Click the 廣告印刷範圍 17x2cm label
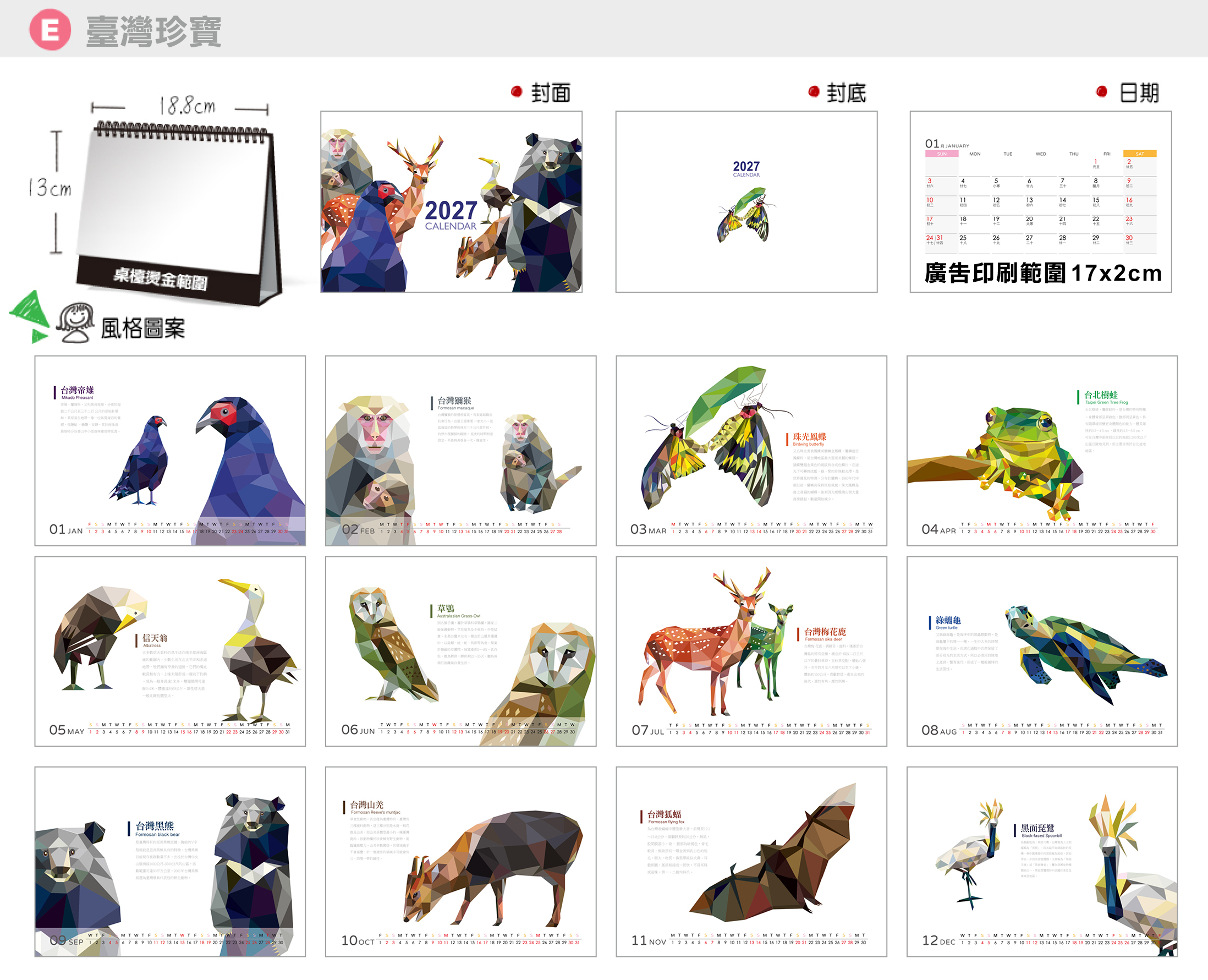Screen dimensions: 1208x980 click(x=1042, y=273)
